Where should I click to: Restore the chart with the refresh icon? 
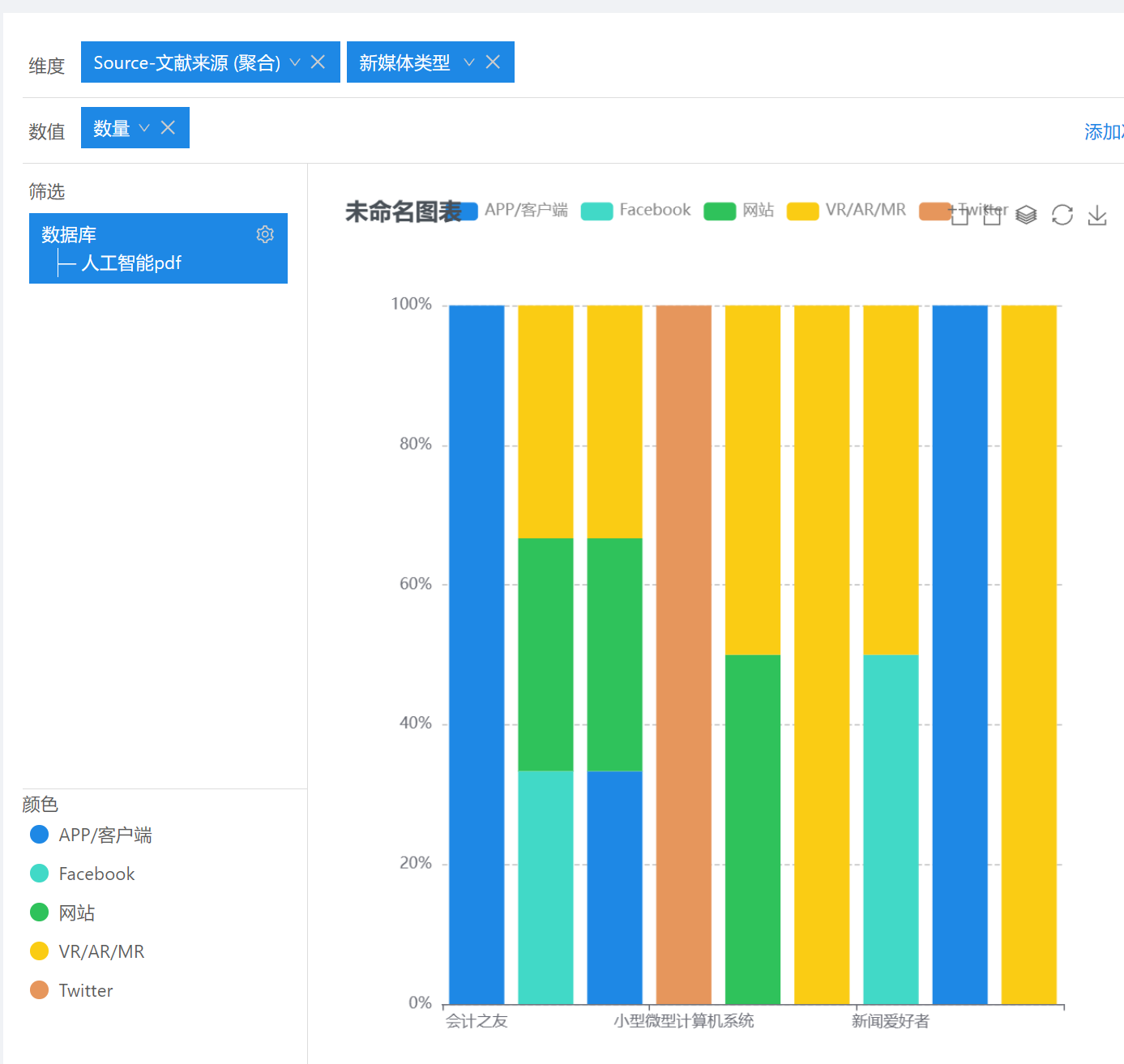point(1062,215)
